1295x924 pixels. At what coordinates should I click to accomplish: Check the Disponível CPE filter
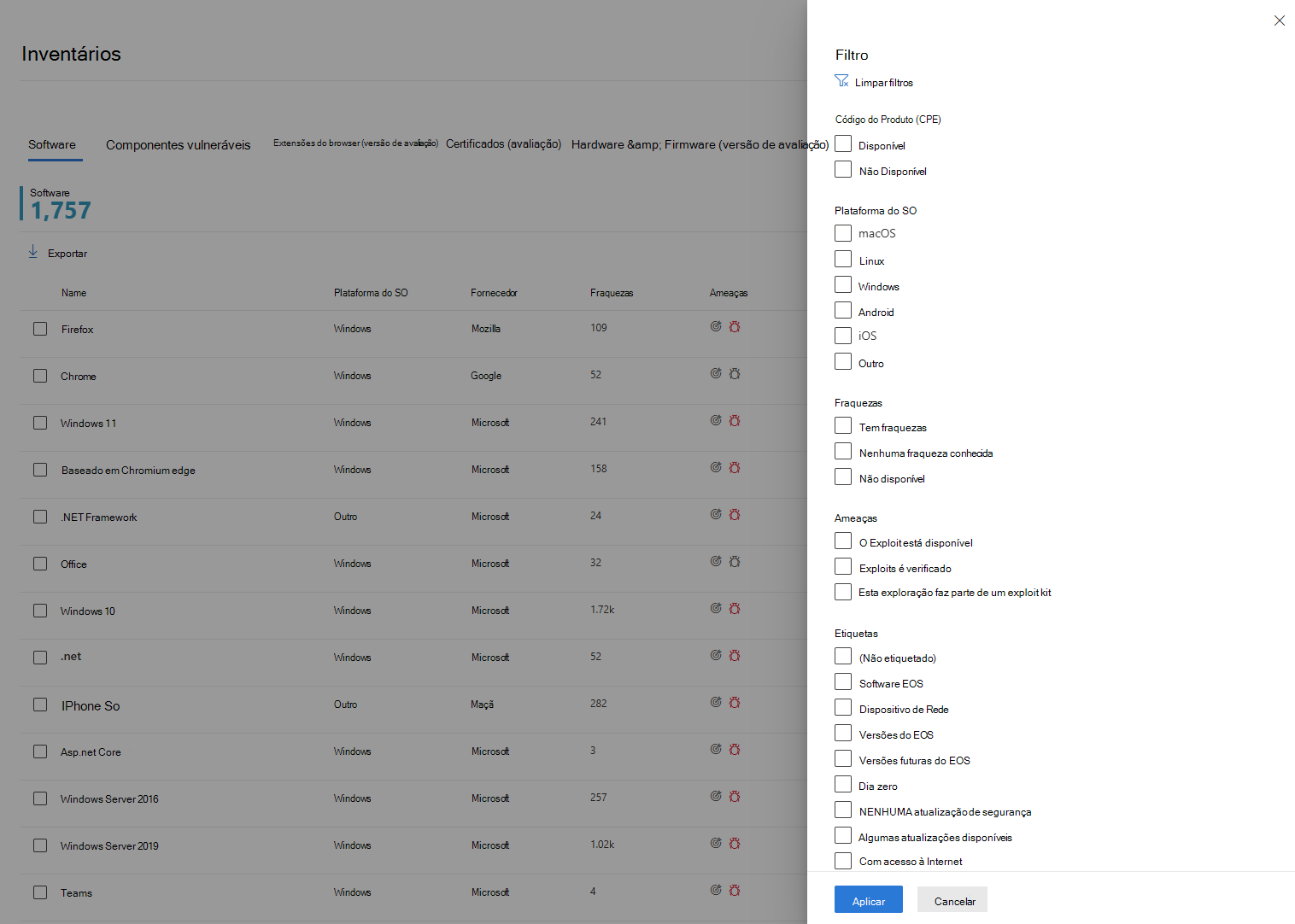[843, 143]
